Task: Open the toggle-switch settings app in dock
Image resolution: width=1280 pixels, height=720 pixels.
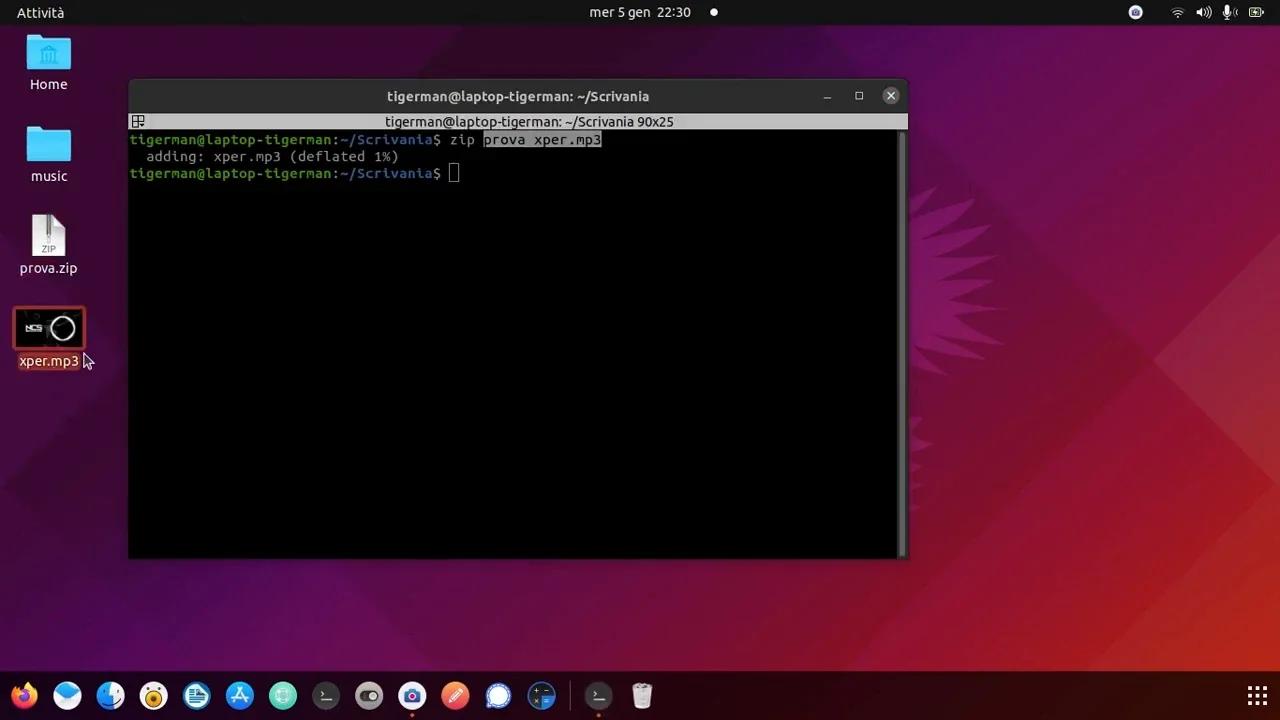Action: [369, 695]
